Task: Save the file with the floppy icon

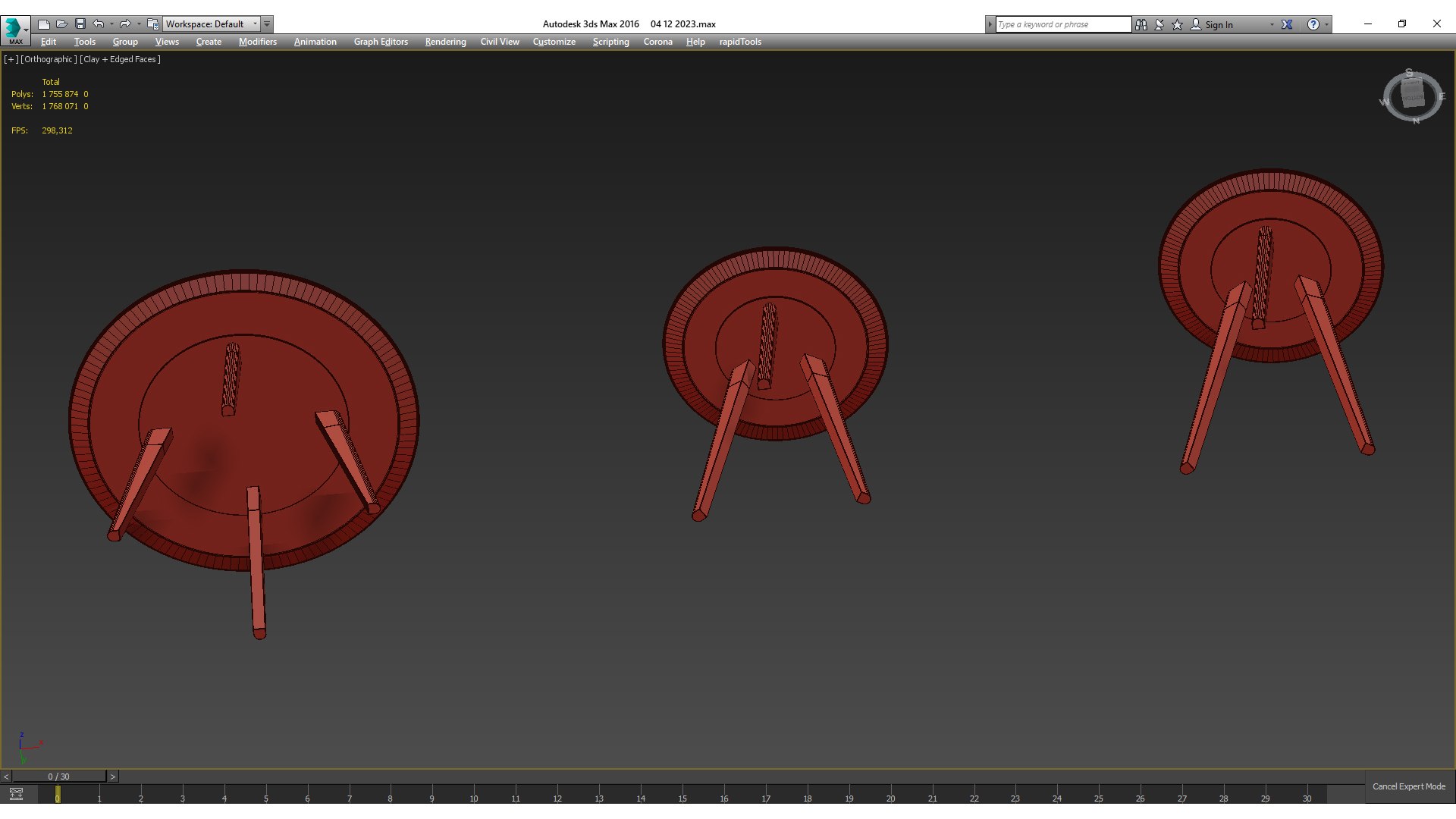Action: pos(80,24)
